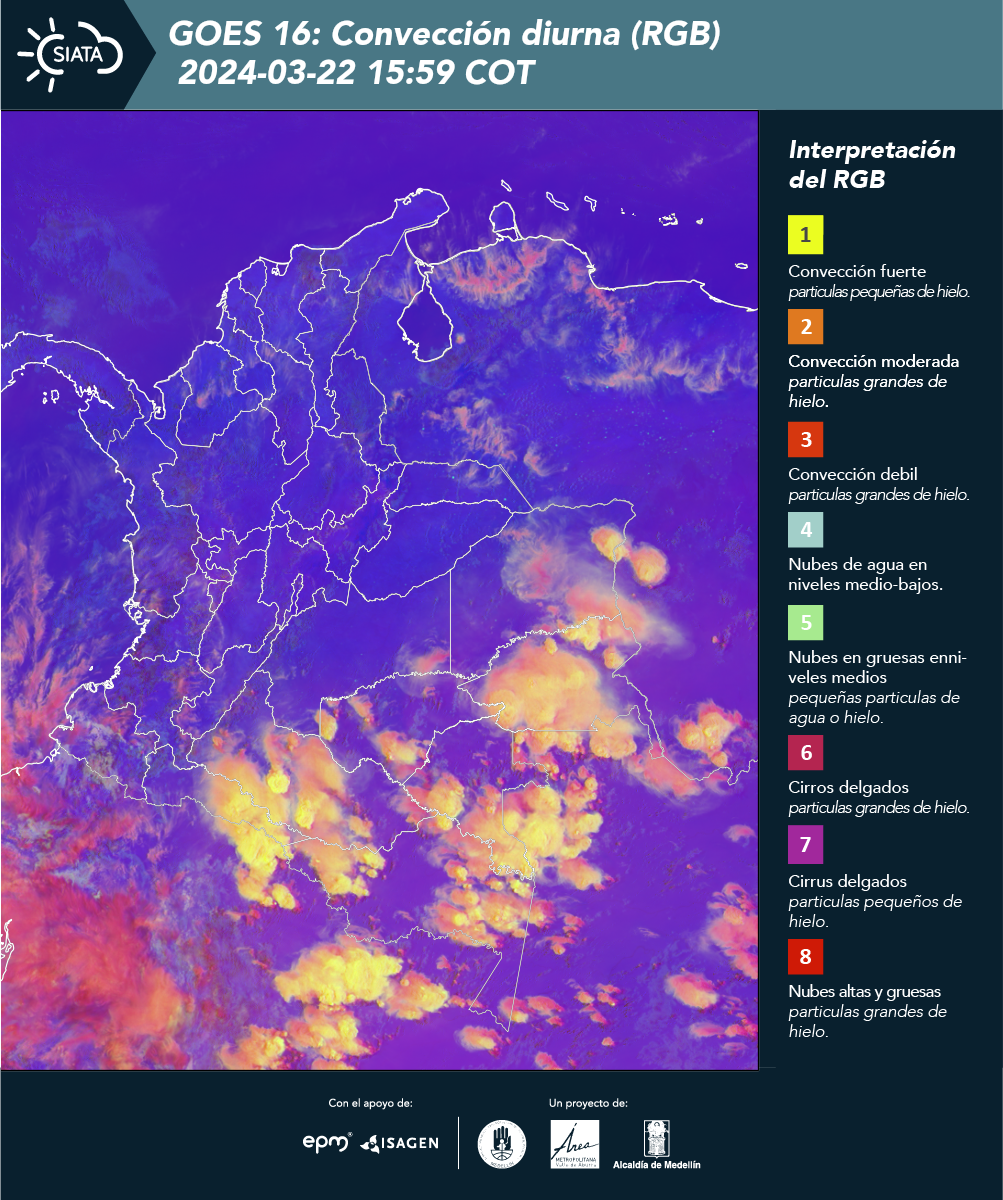This screenshot has height=1200, width=1003.
Task: Click the "Nubes altas y gruesas" legend label
Action: [x=865, y=992]
